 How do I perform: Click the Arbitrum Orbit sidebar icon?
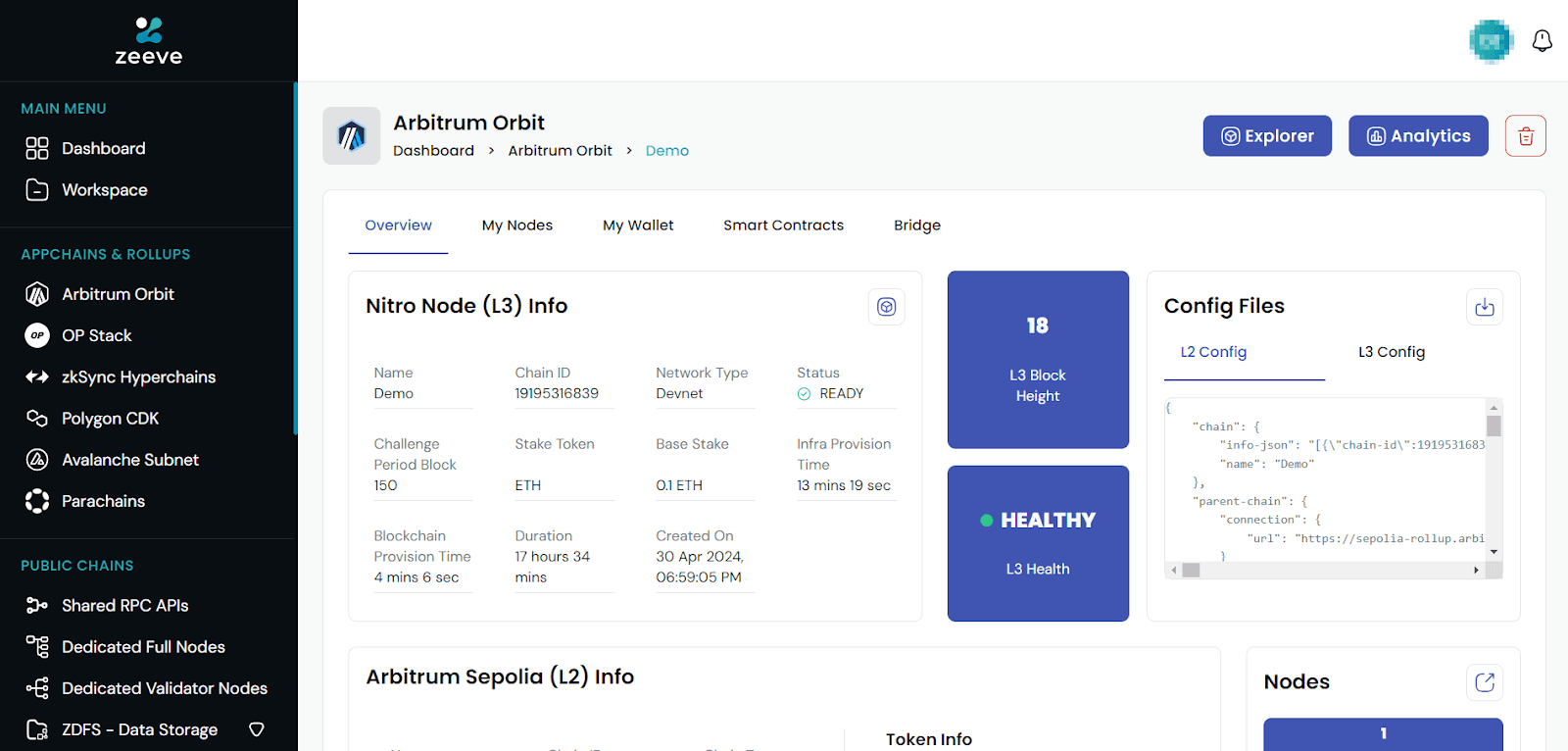click(37, 294)
